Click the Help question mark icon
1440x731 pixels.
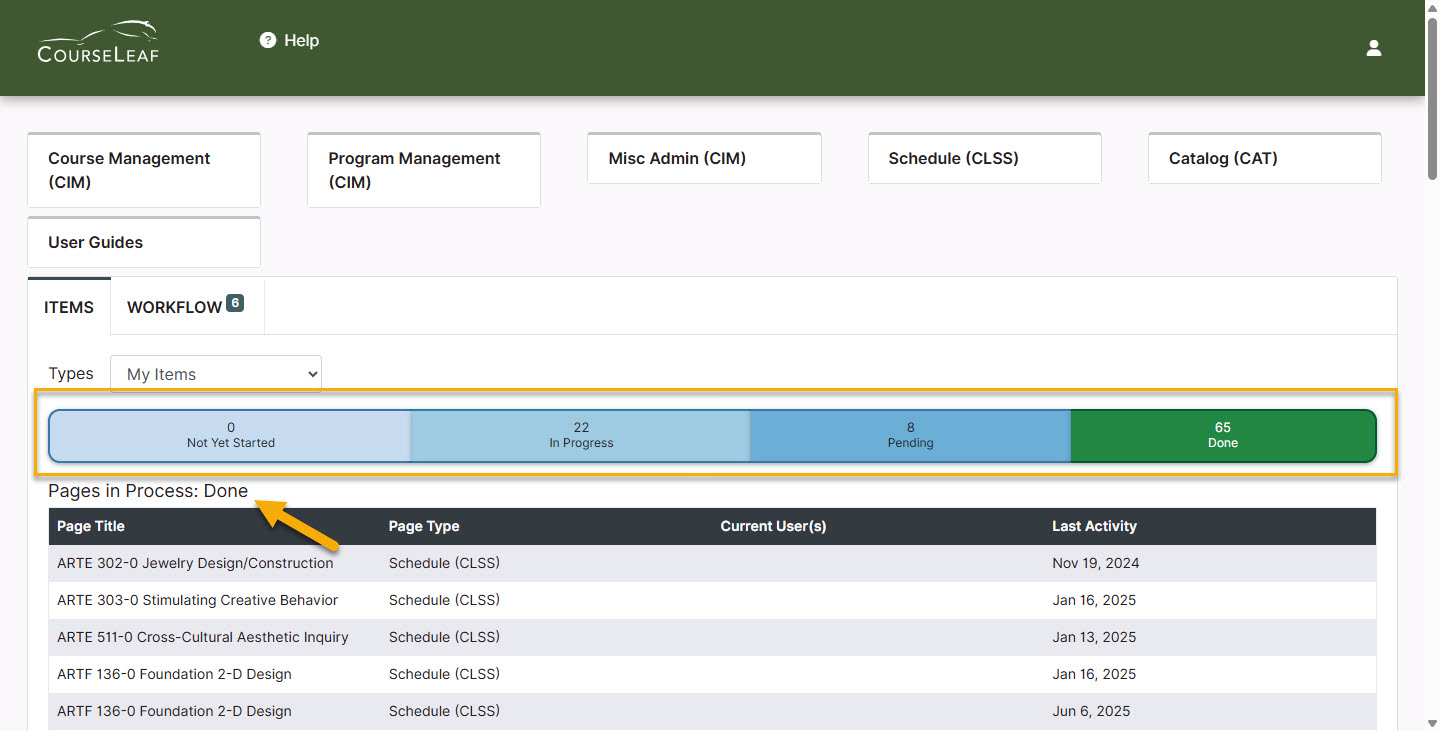point(267,40)
